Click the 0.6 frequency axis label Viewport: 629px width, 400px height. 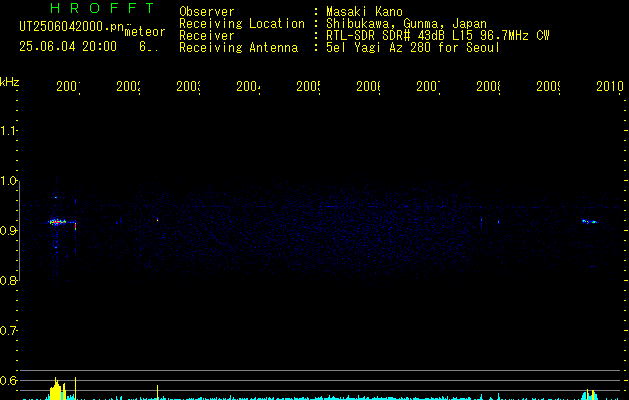(8, 380)
